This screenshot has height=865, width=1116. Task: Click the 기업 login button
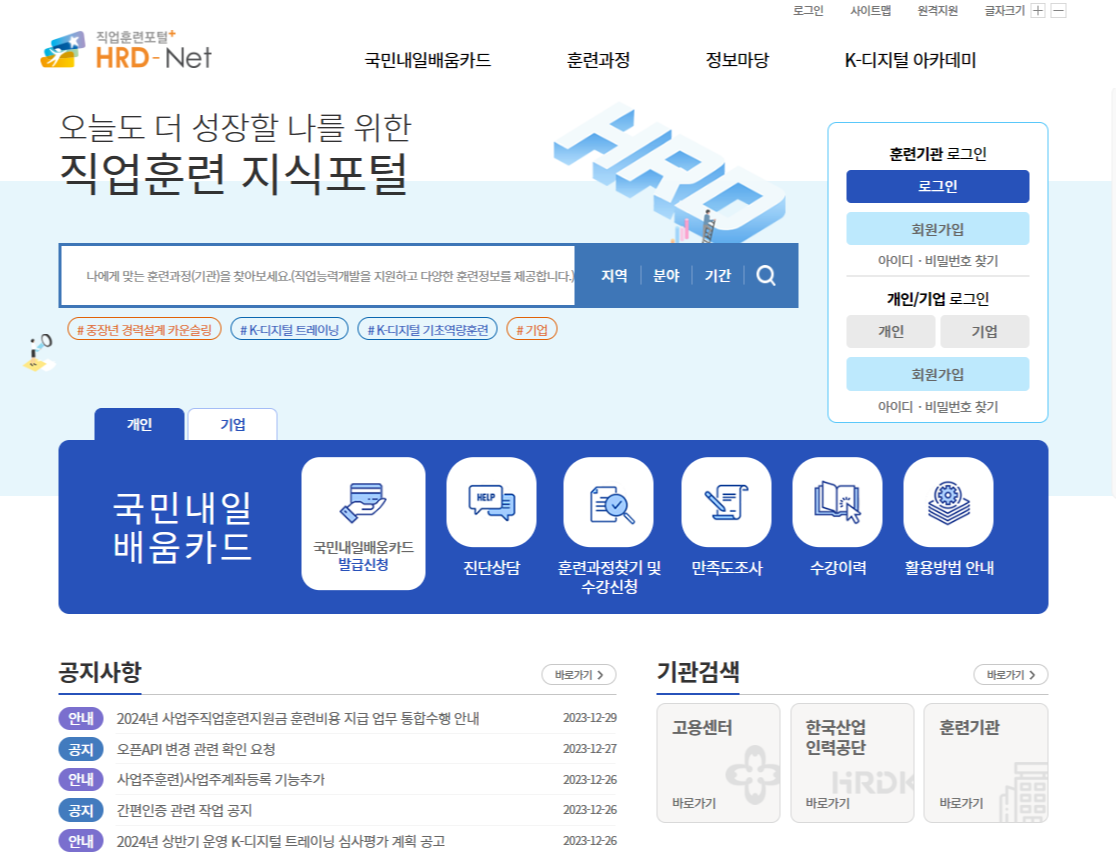984,331
